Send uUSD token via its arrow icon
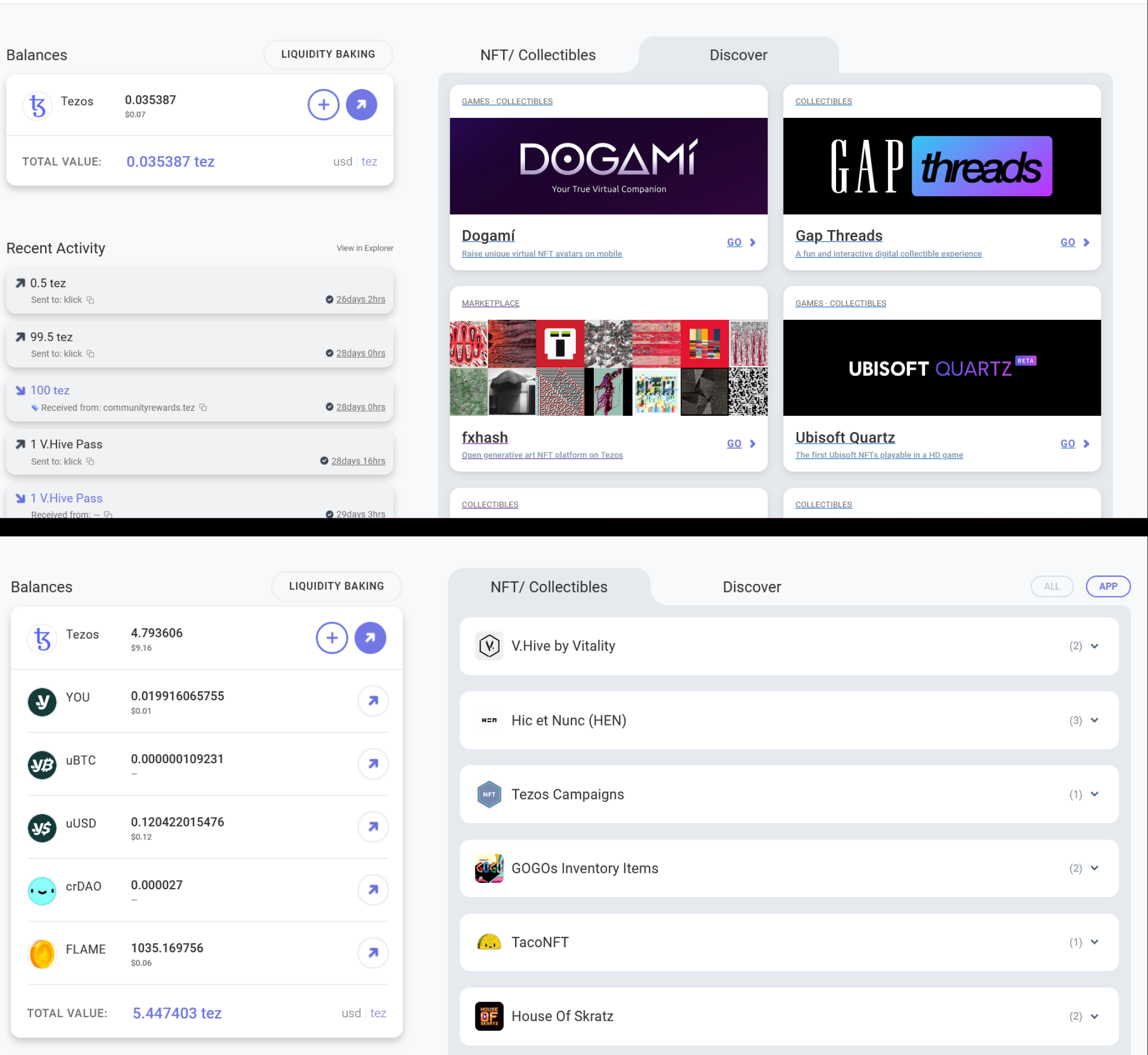This screenshot has height=1055, width=1148. pyautogui.click(x=373, y=827)
